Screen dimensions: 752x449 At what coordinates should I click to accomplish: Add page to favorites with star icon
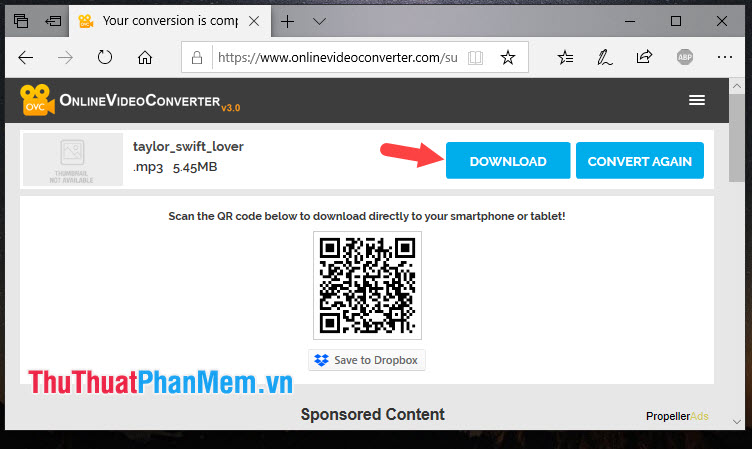(507, 58)
